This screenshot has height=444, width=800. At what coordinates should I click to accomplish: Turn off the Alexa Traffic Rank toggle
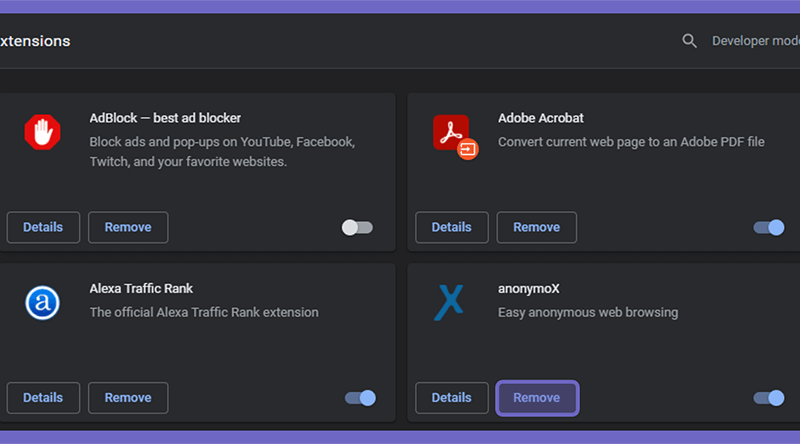click(360, 398)
